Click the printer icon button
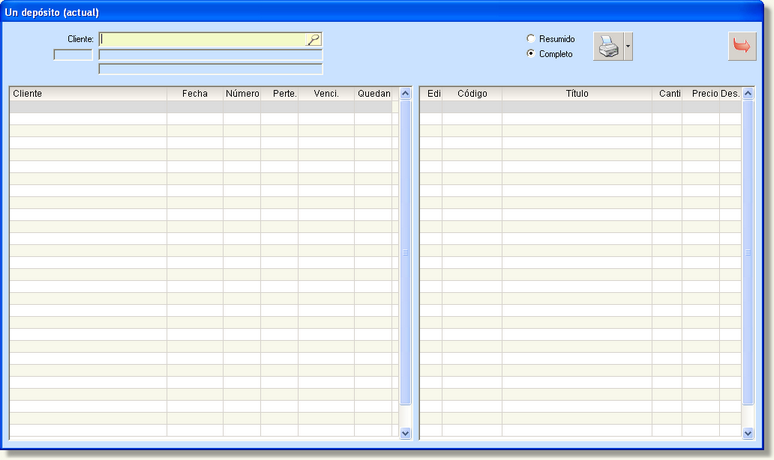 pyautogui.click(x=608, y=46)
